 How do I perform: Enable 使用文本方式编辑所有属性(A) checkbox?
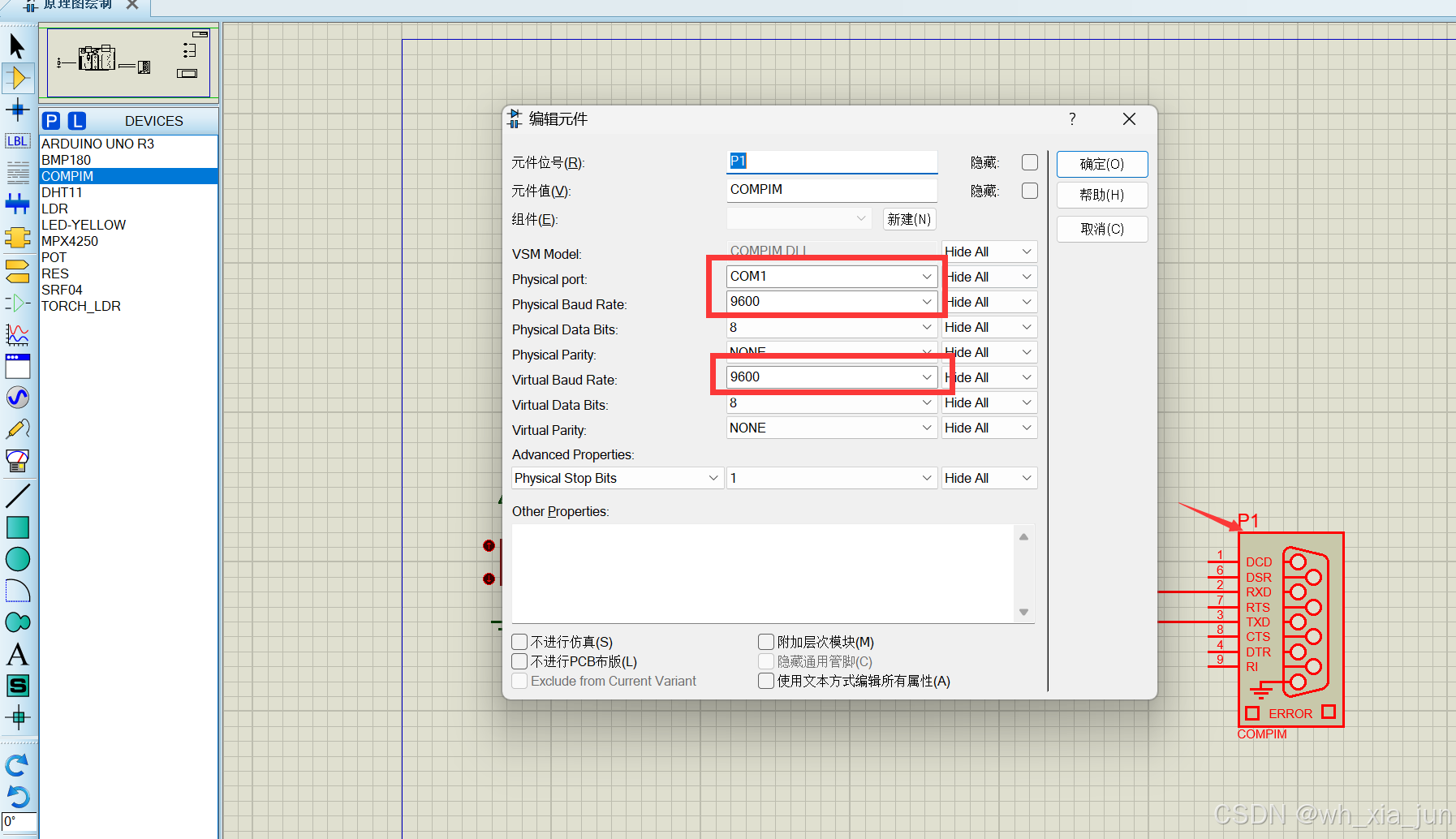click(x=766, y=681)
